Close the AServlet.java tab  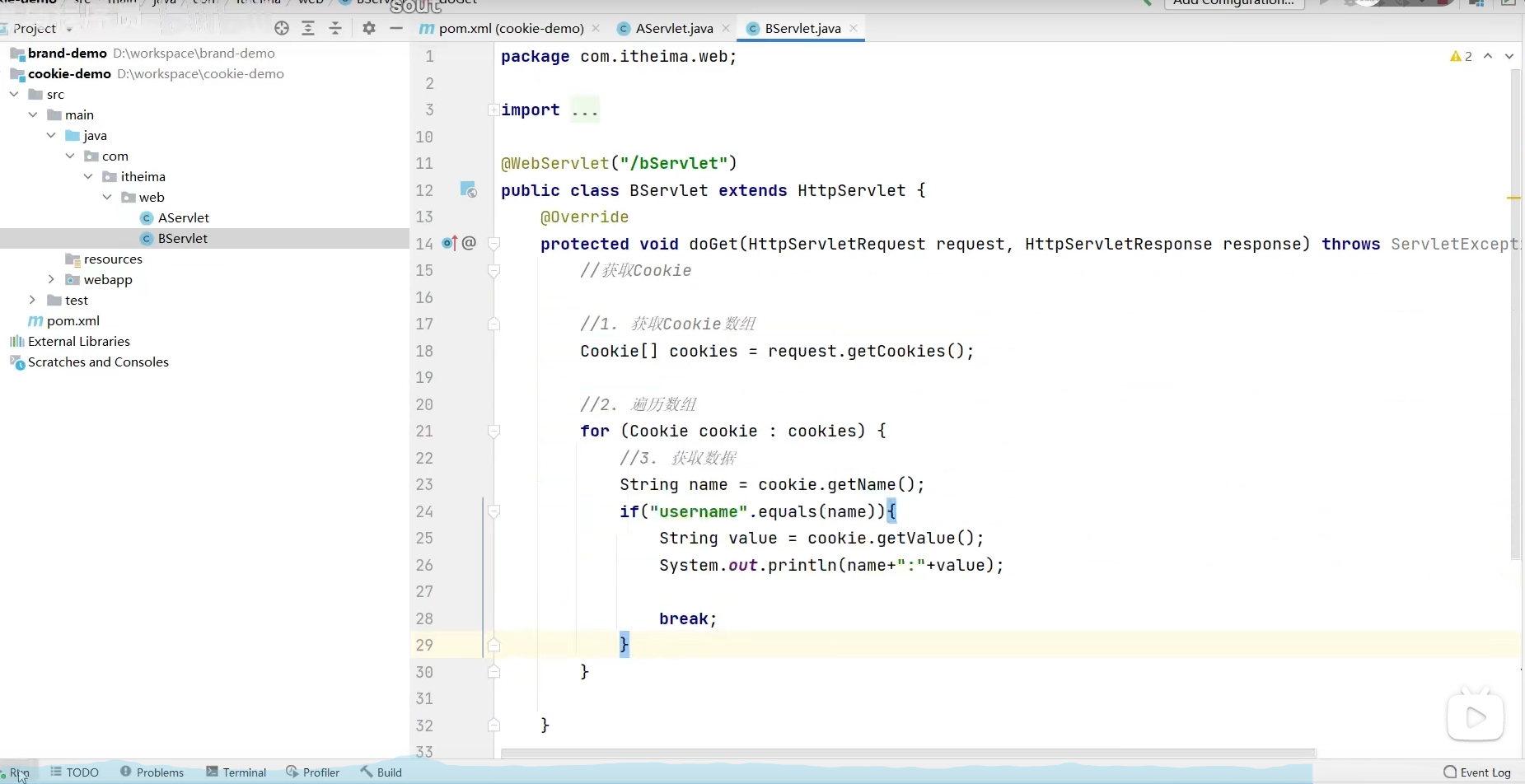pos(726,28)
